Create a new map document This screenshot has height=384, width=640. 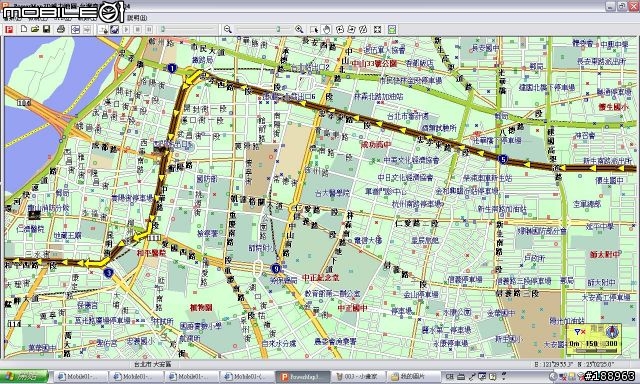coord(24,29)
